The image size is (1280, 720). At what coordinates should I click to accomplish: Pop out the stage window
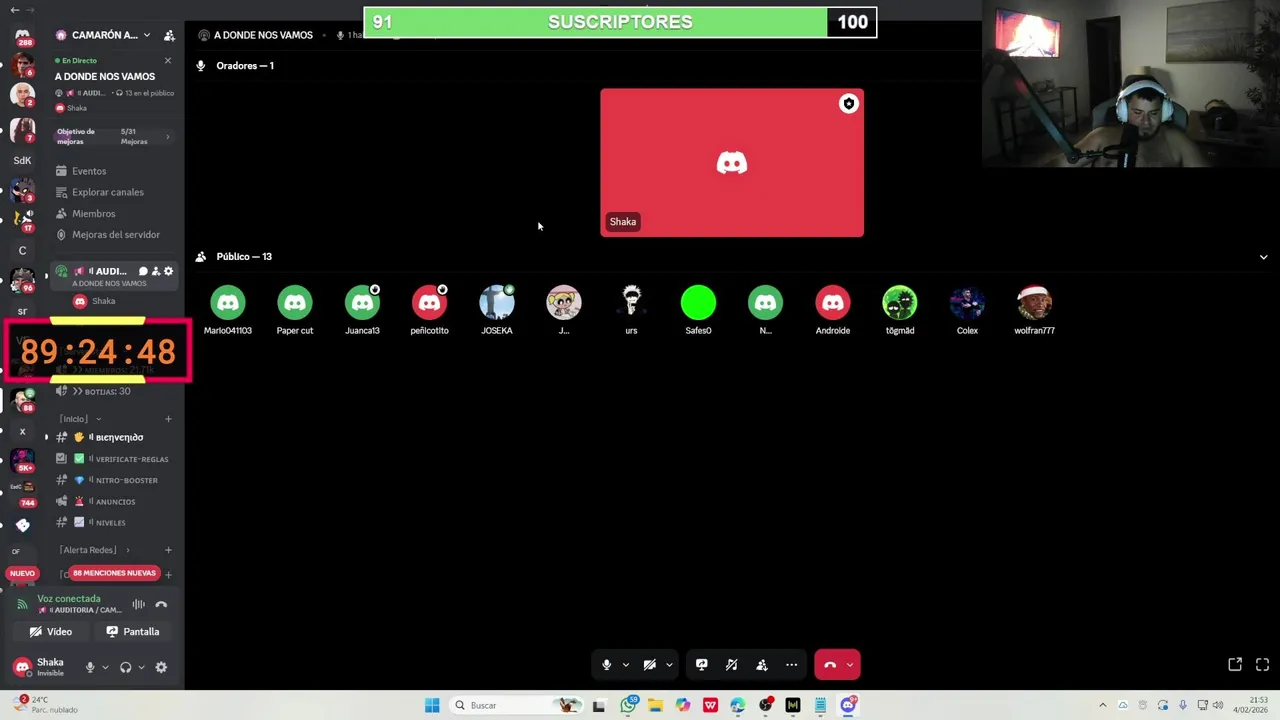pos(1235,665)
